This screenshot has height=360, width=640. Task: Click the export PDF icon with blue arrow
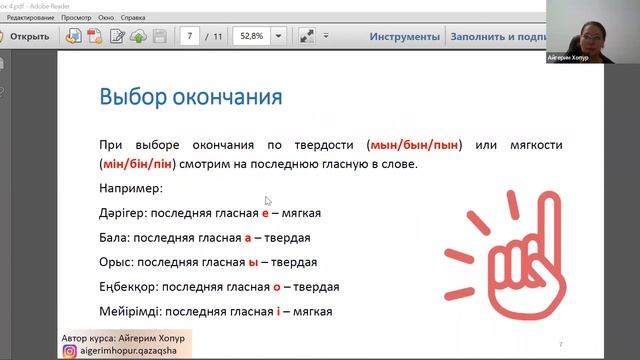tap(74, 36)
